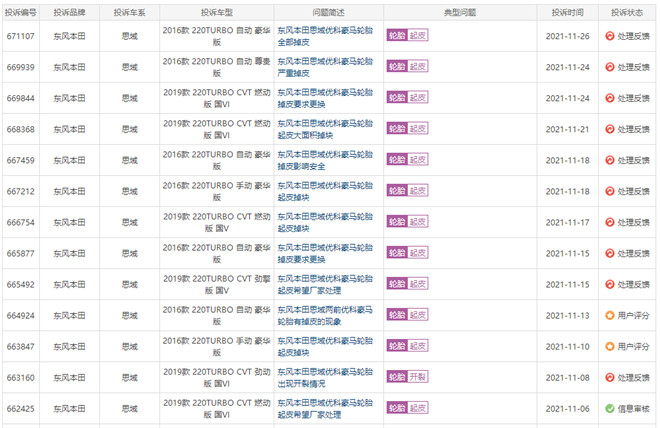Click orange star icon for complaint 664924
This screenshot has height=428, width=660.
(x=609, y=316)
